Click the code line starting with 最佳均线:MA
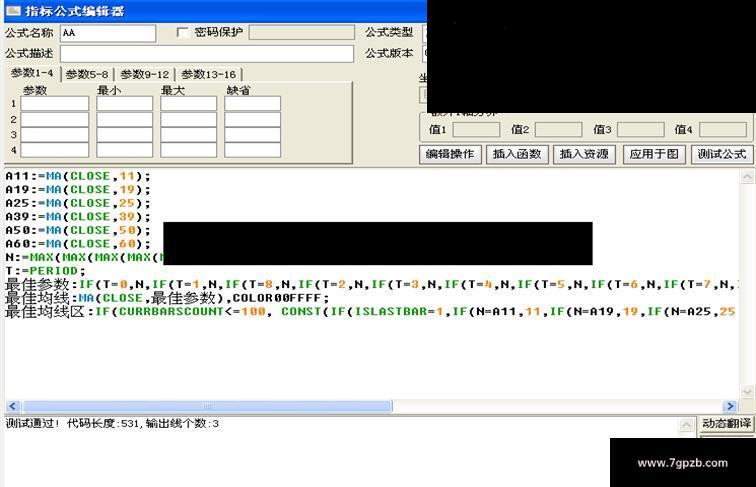Screen dimensions: 756x487 167,298
